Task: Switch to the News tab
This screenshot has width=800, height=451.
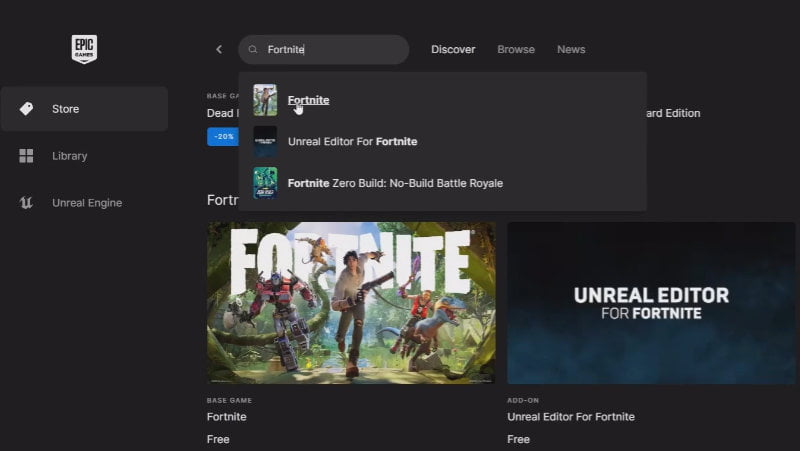Action: [x=571, y=49]
